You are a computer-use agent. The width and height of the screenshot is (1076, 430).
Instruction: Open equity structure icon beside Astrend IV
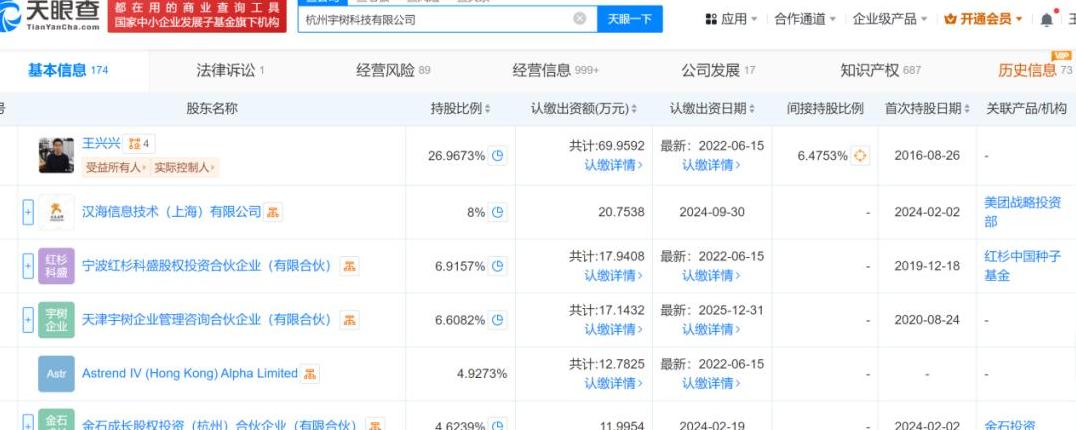click(309, 374)
